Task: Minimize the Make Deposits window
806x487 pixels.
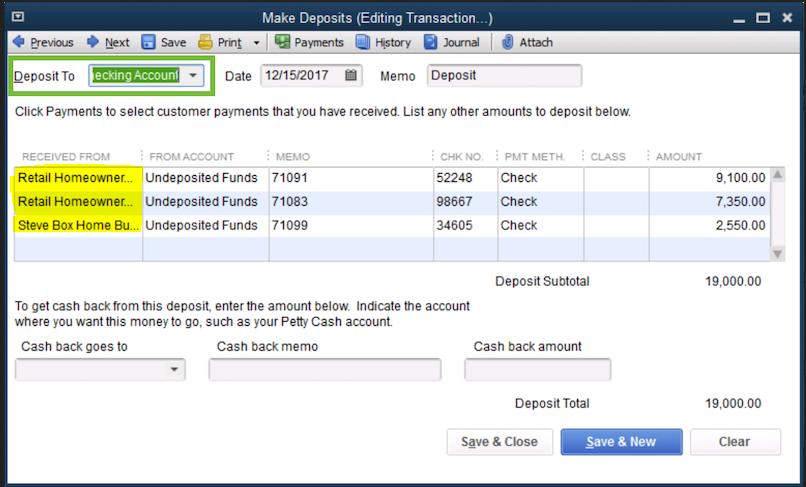Action: point(739,19)
